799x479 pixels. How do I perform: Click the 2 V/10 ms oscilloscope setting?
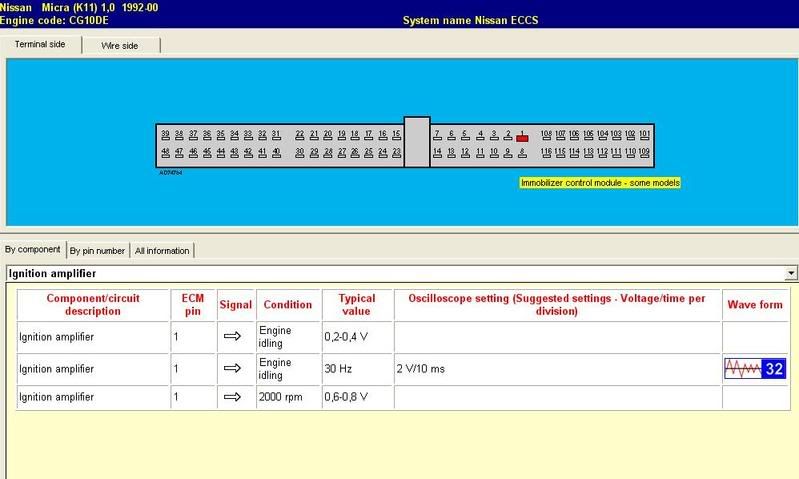click(x=421, y=368)
